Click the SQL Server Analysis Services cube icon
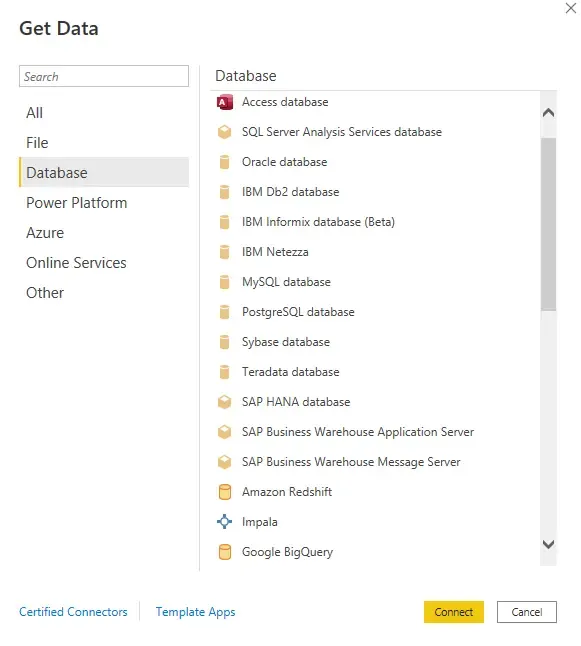The width and height of the screenshot is (581, 646). (x=225, y=132)
